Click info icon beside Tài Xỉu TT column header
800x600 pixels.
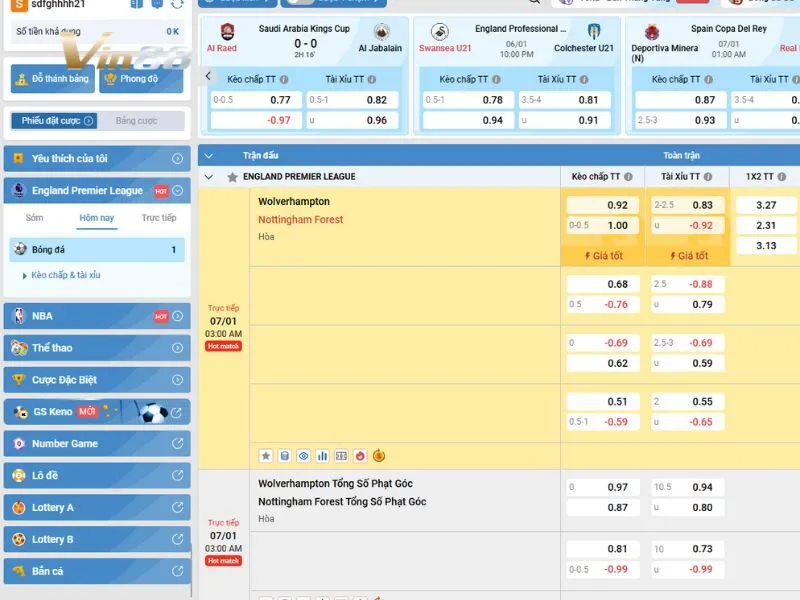[708, 177]
